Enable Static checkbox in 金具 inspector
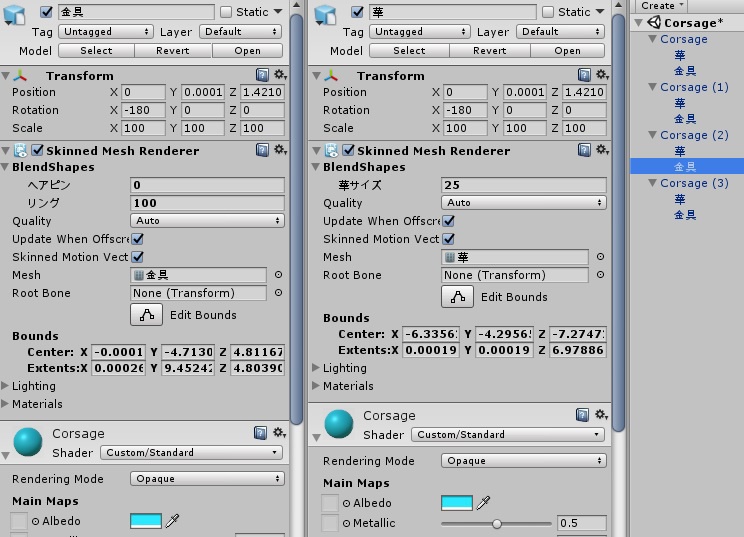The width and height of the screenshot is (744, 537). click(x=226, y=12)
